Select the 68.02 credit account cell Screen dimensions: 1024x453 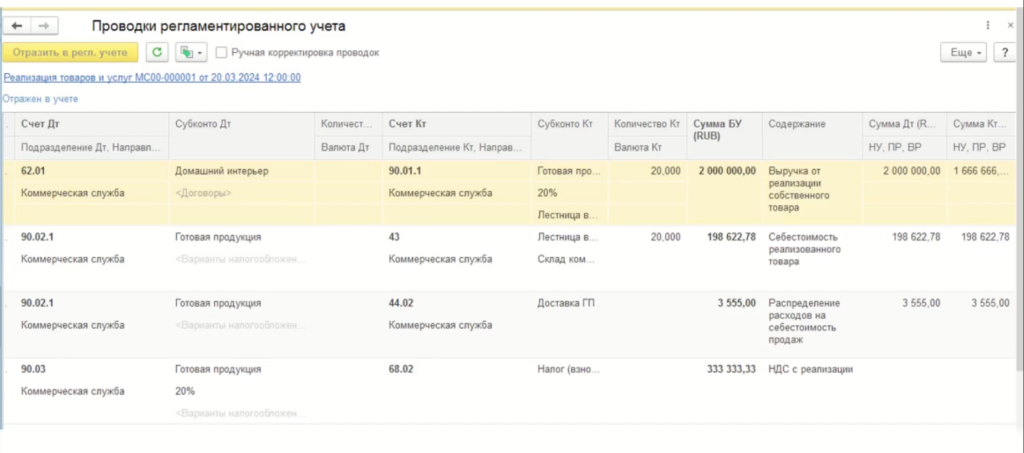[457, 369]
